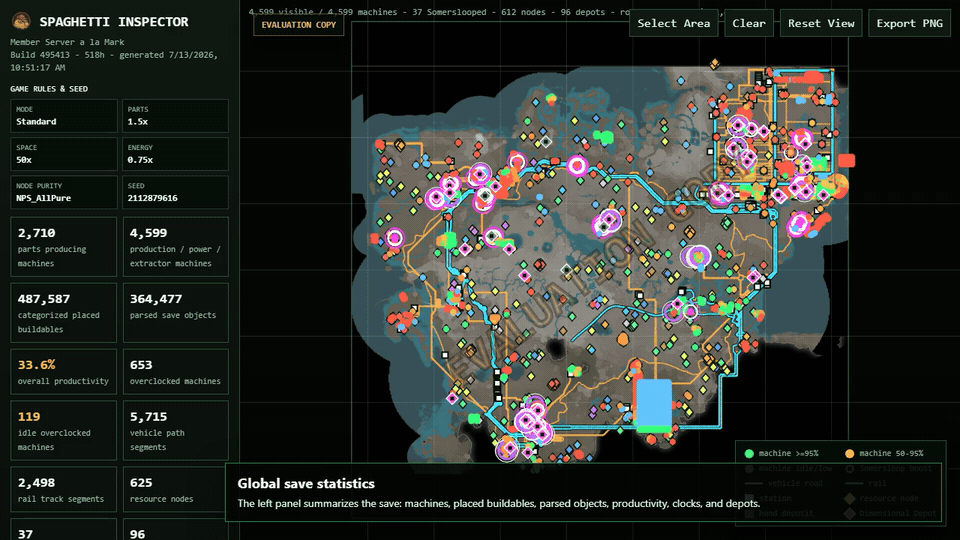Click the Reset View button

tap(821, 23)
